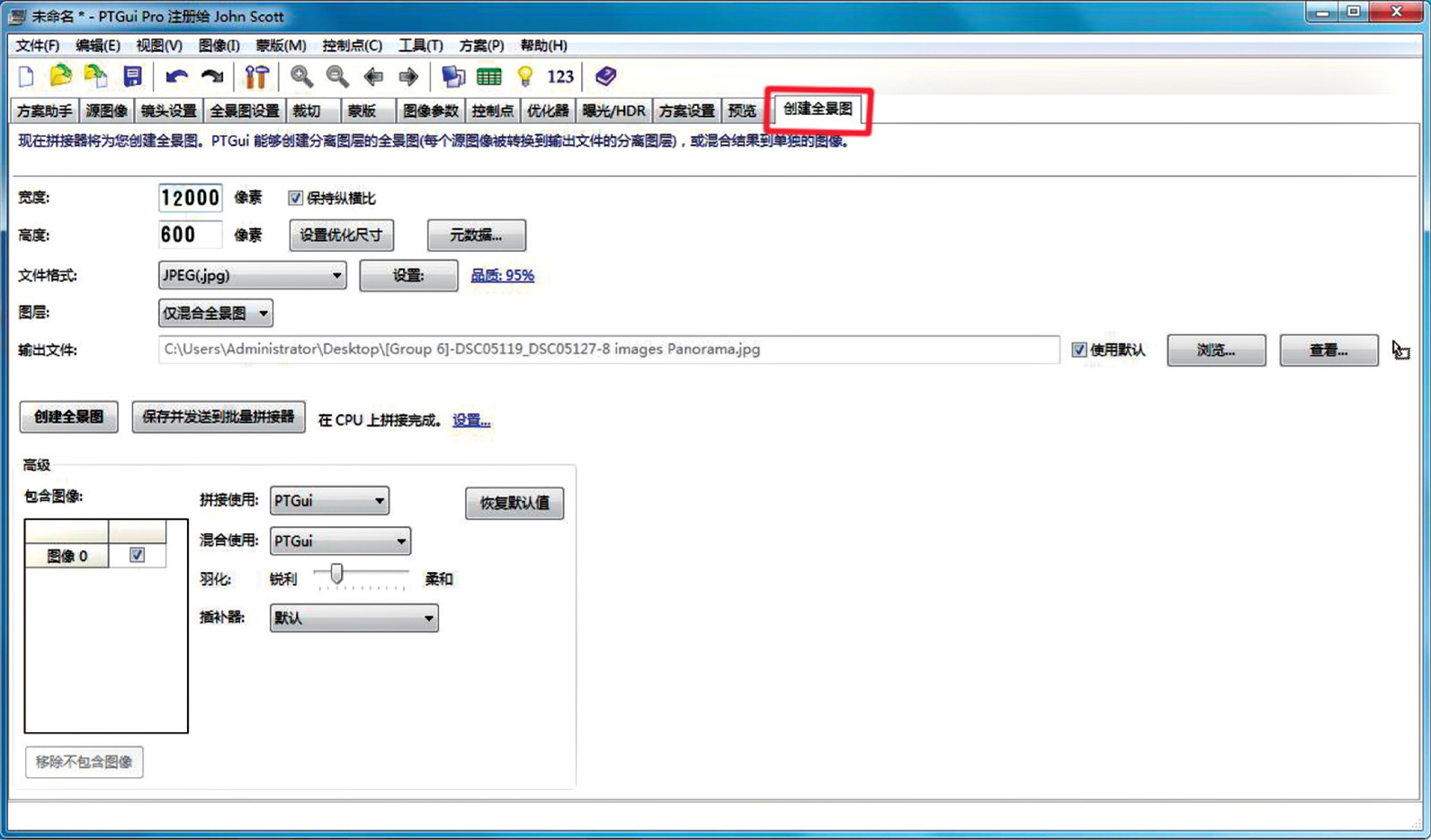Screen dimensions: 1431x840
Task: Expand the 拼接使用 PTGui dropdown
Action: 329,500
